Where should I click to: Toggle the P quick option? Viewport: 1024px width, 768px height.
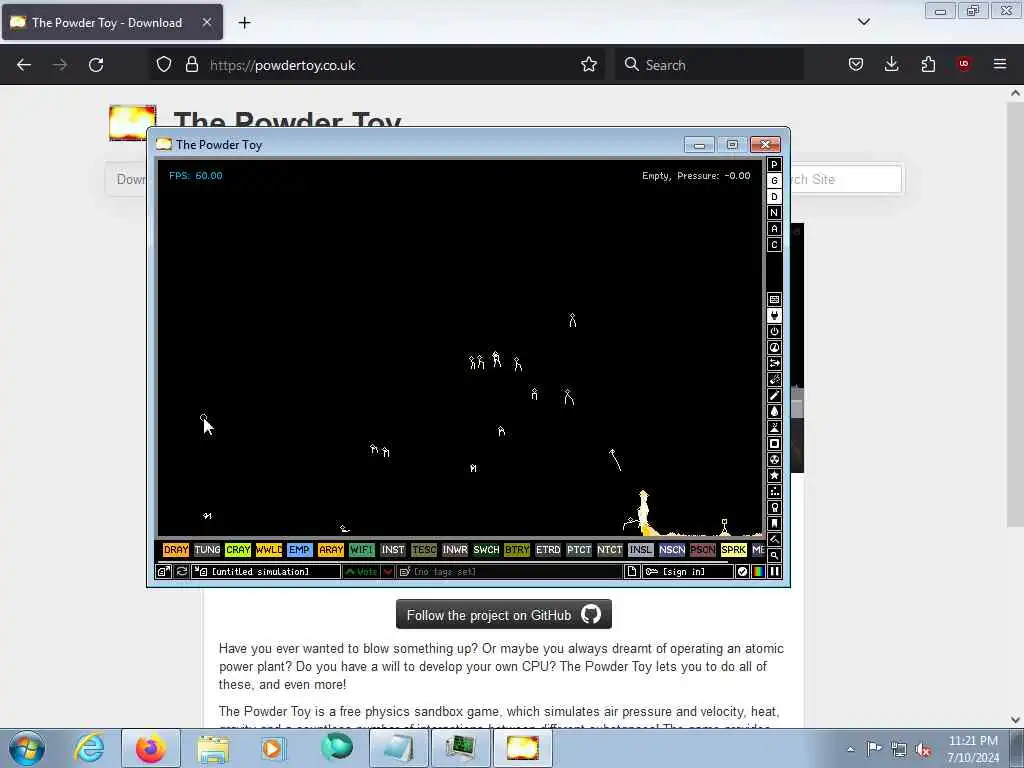[774, 165]
